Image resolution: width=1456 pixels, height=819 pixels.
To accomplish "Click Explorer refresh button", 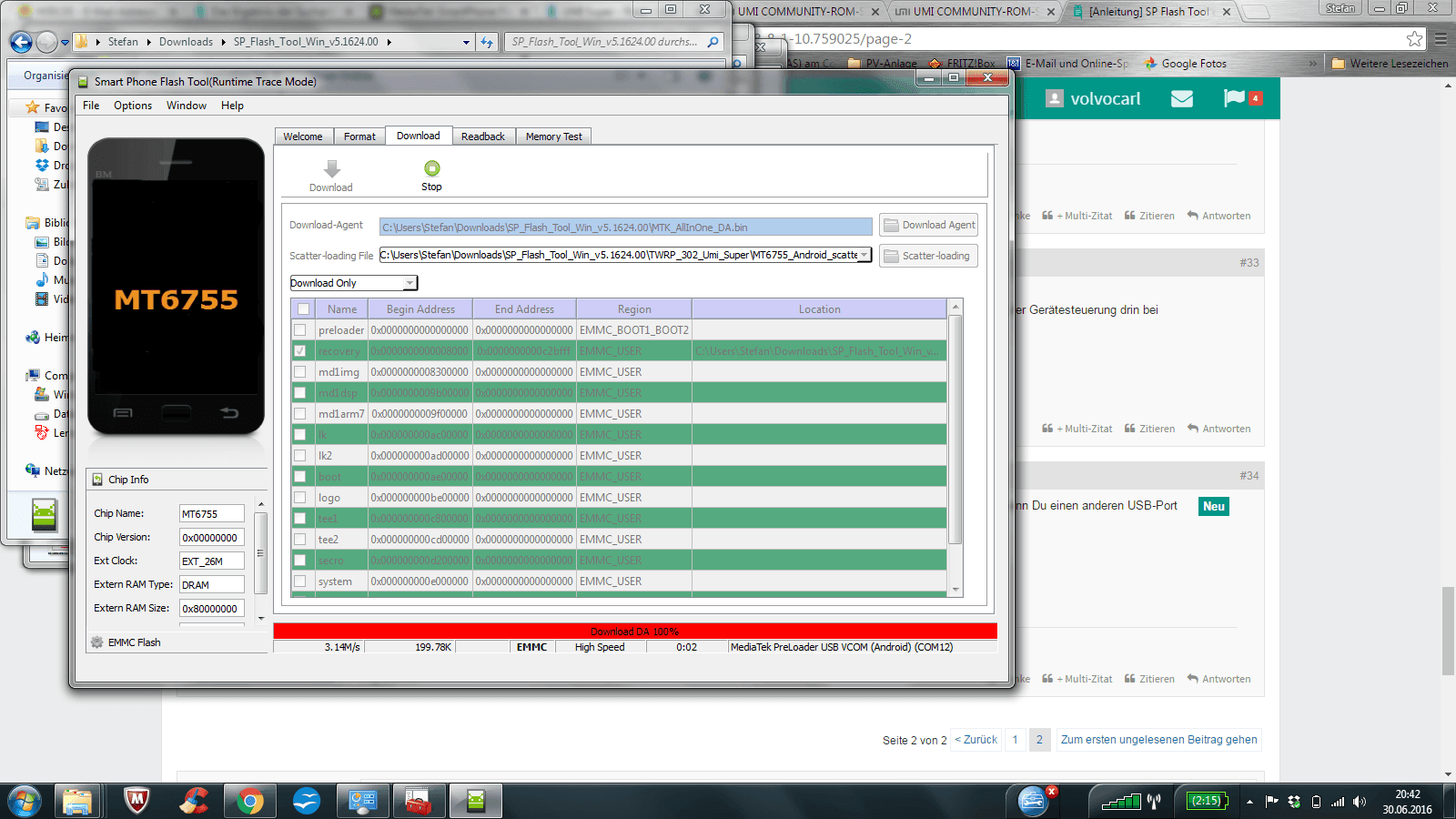I will point(487,42).
